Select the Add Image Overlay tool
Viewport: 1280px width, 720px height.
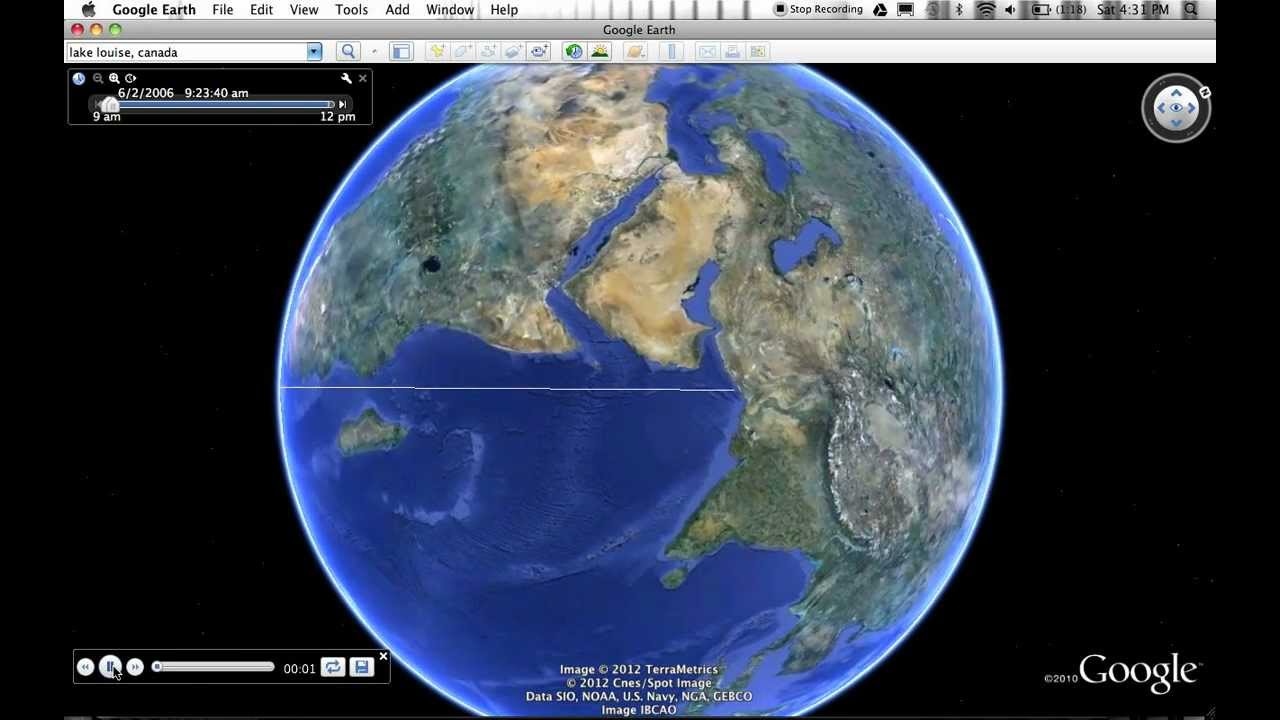pyautogui.click(x=514, y=51)
